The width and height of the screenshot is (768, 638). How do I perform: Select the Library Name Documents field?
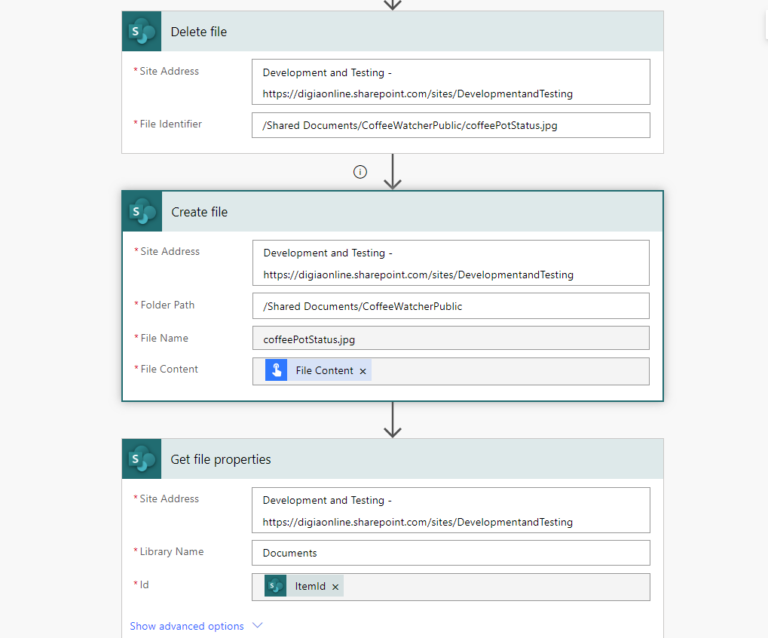point(451,553)
